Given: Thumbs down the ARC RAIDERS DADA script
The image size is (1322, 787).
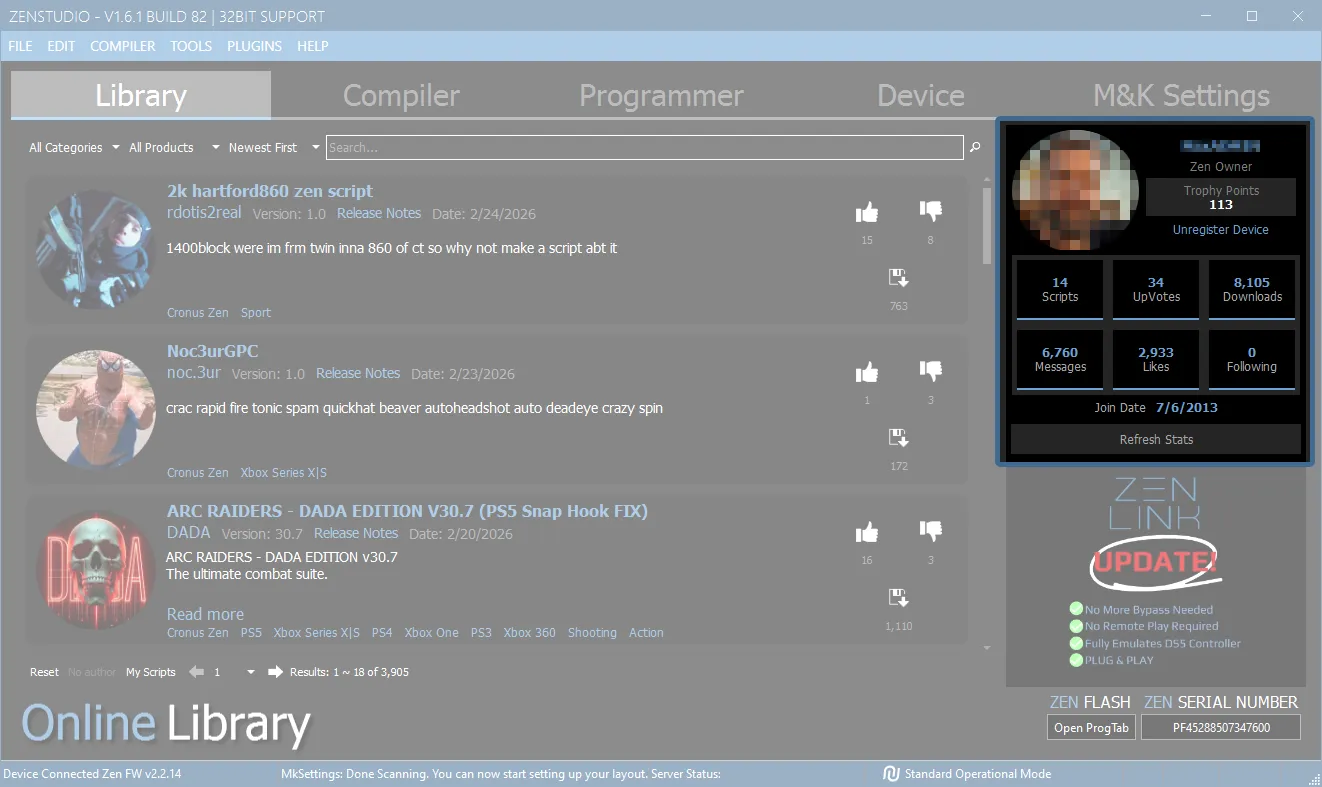Looking at the screenshot, I should pos(930,531).
